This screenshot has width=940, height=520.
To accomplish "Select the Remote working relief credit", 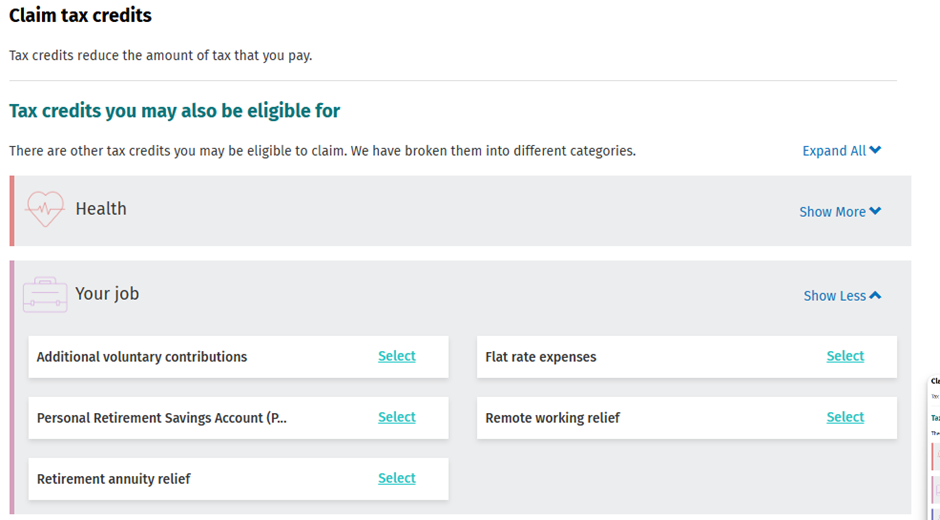I will point(845,417).
